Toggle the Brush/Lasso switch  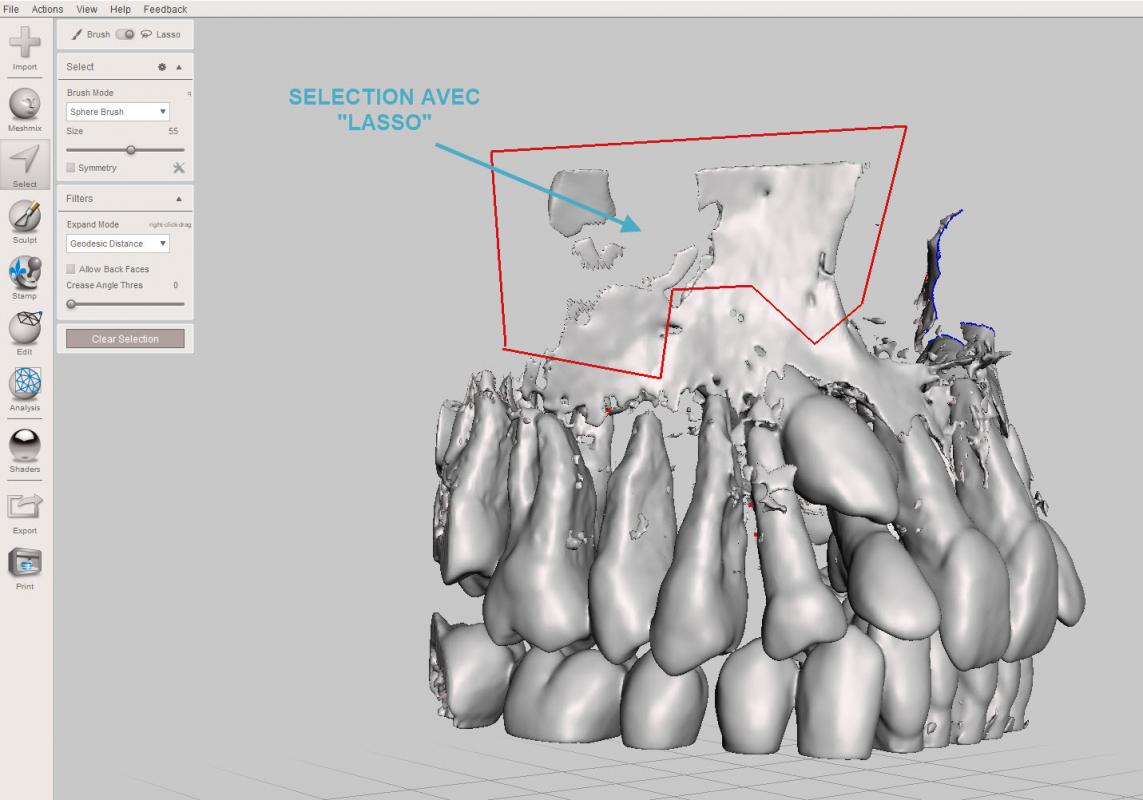point(125,34)
